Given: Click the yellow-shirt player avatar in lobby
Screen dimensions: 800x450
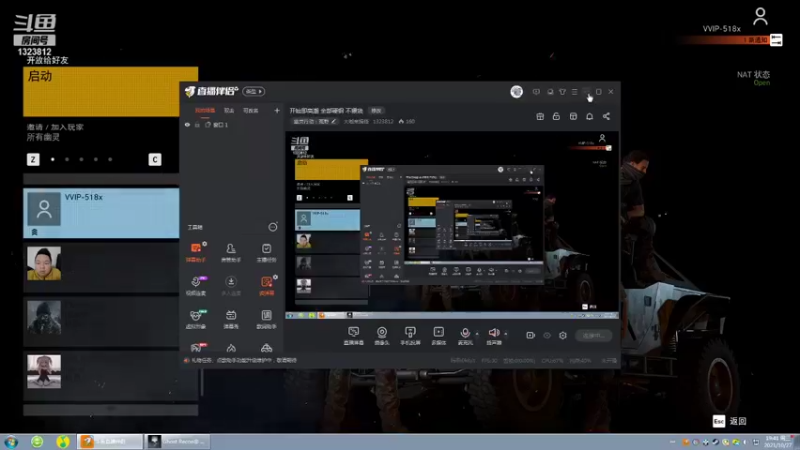Looking at the screenshot, I should [x=44, y=263].
